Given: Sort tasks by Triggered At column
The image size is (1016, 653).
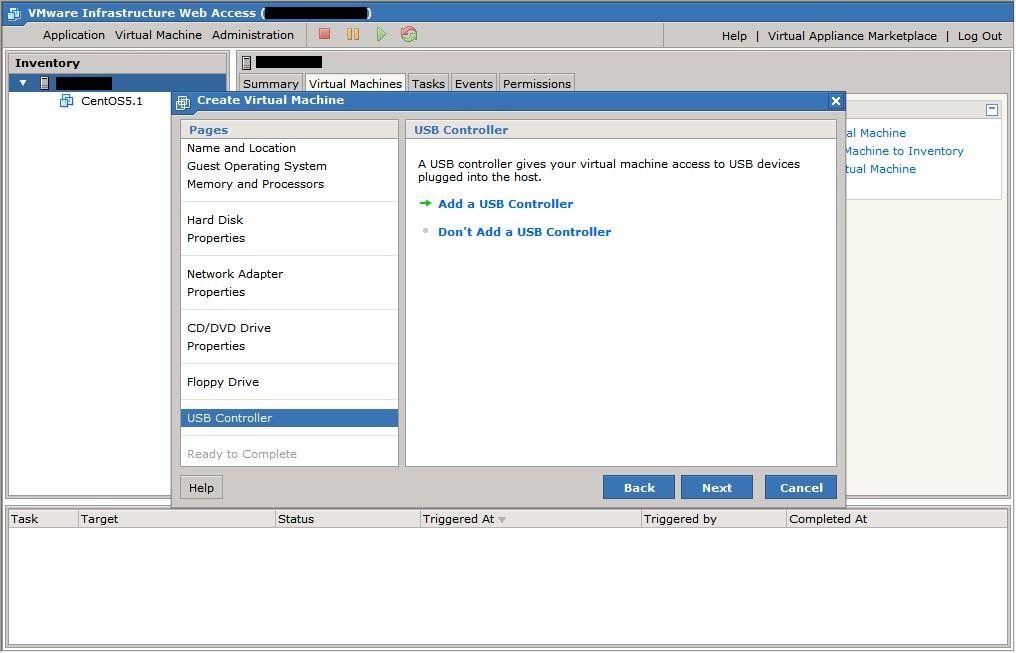Looking at the screenshot, I should tap(531, 519).
